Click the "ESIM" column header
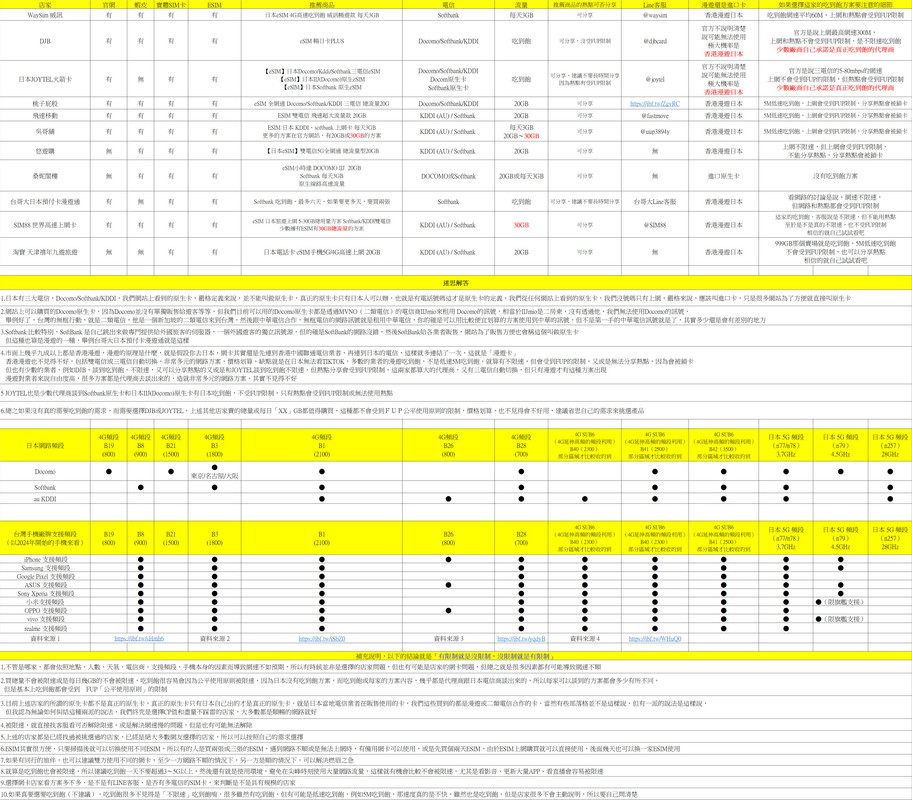Viewport: 912px width, 800px height. [x=215, y=5]
